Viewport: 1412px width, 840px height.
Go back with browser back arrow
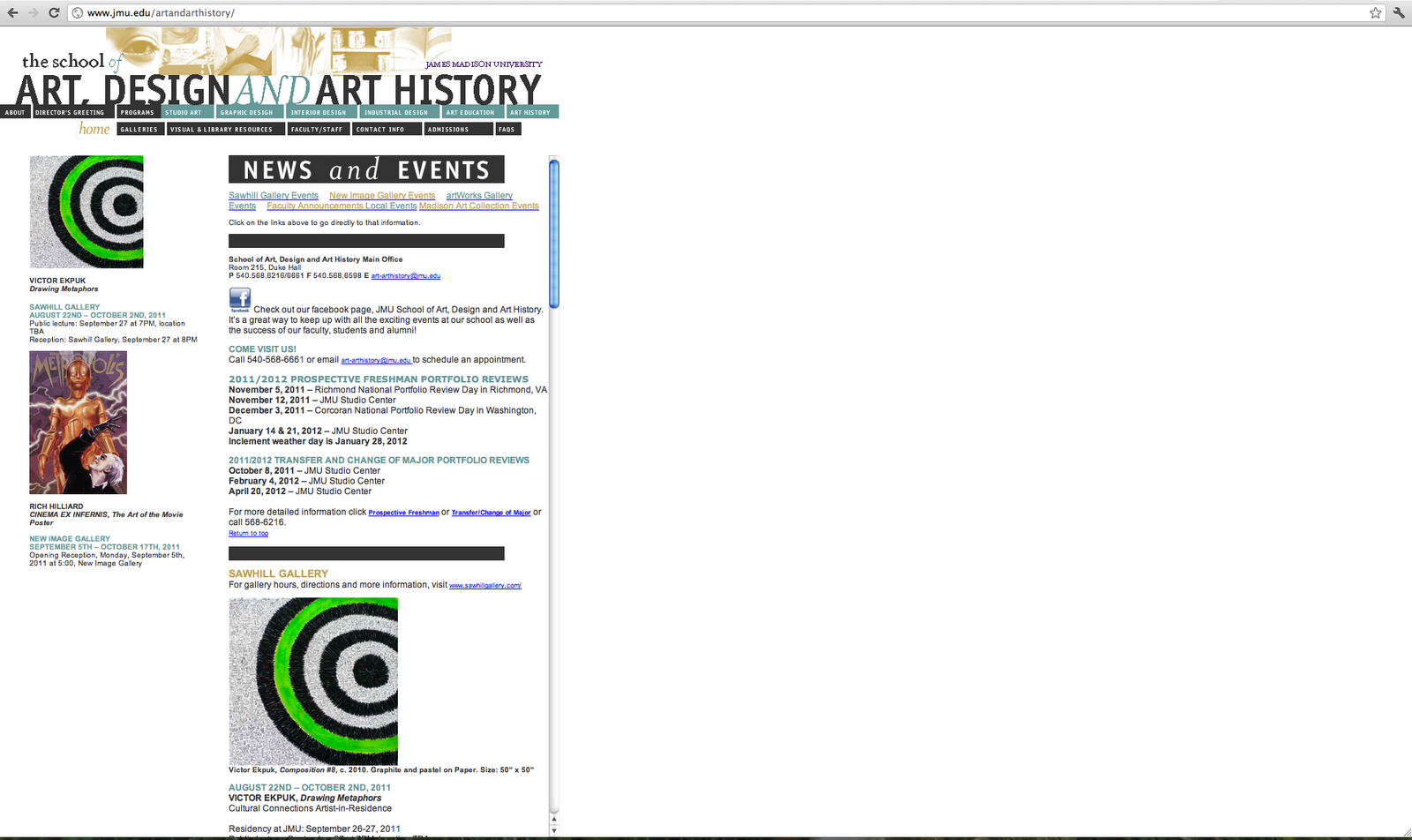click(x=12, y=12)
